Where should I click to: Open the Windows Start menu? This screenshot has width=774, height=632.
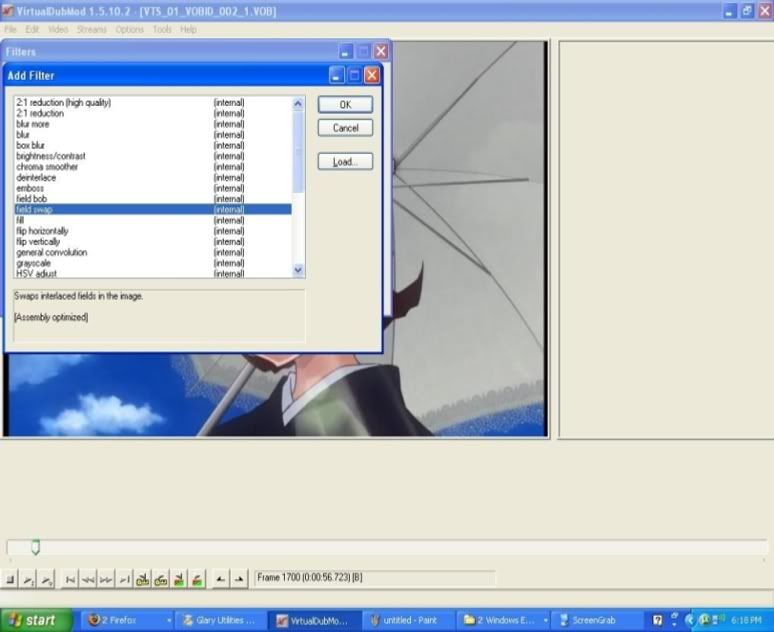pos(37,620)
